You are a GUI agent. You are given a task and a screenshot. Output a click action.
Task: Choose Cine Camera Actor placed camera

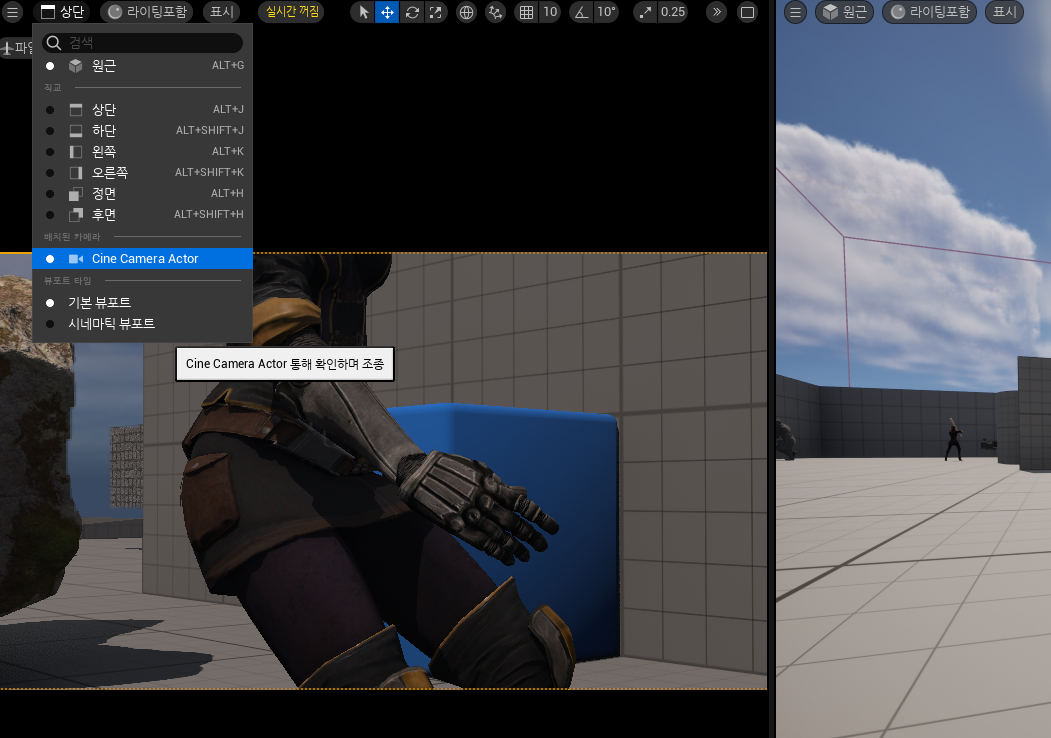tap(143, 259)
